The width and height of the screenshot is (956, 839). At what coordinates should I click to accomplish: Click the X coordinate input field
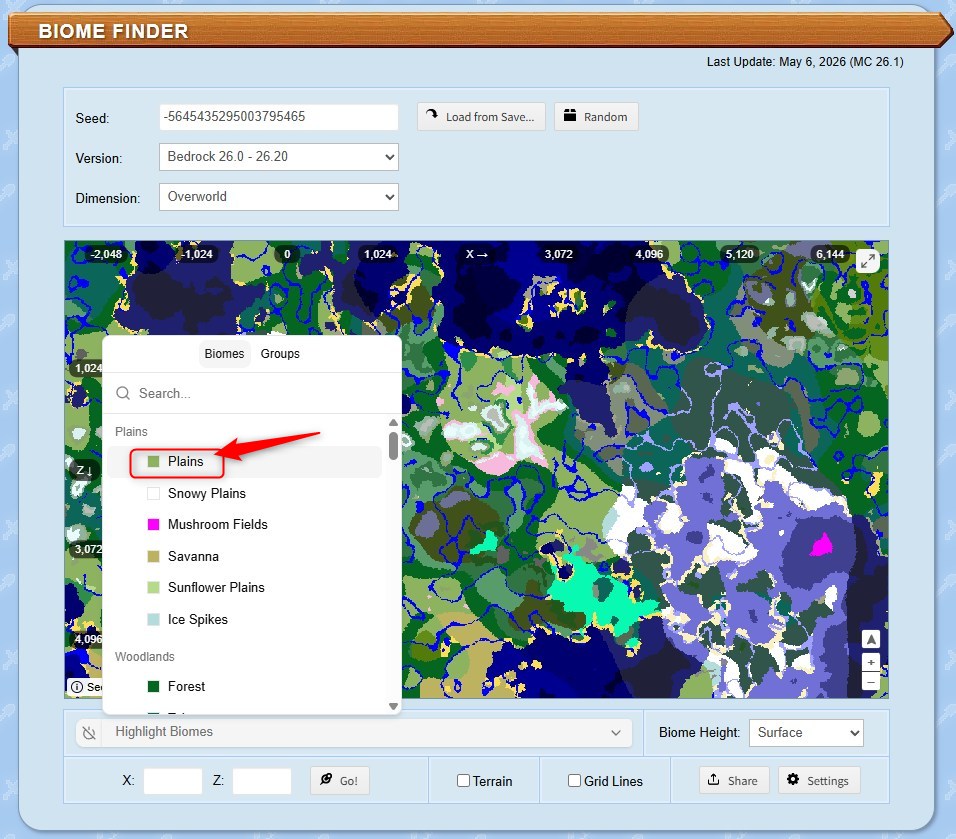coord(173,780)
